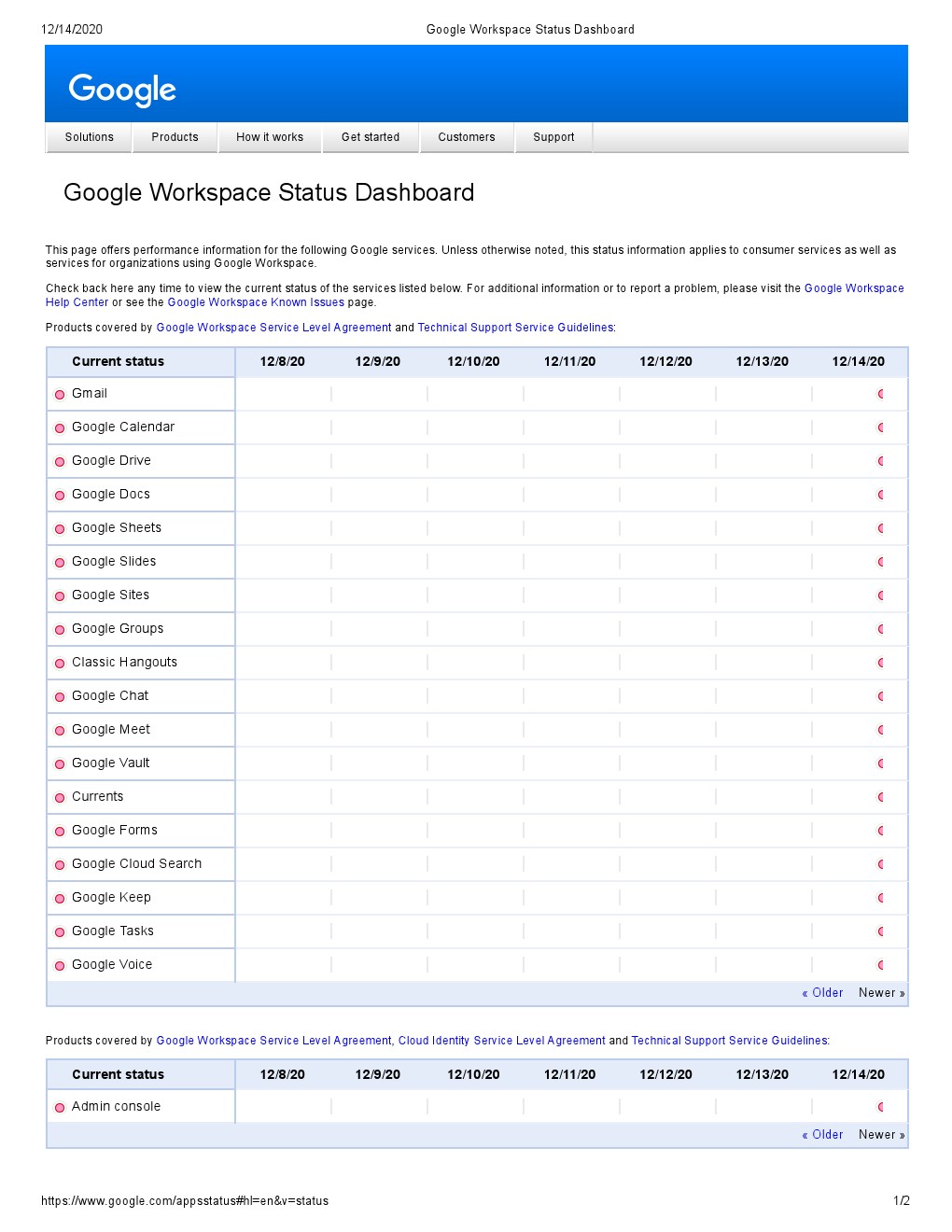
Task: Open Google Meet's 12/14/20 outage marker
Action: tap(881, 730)
